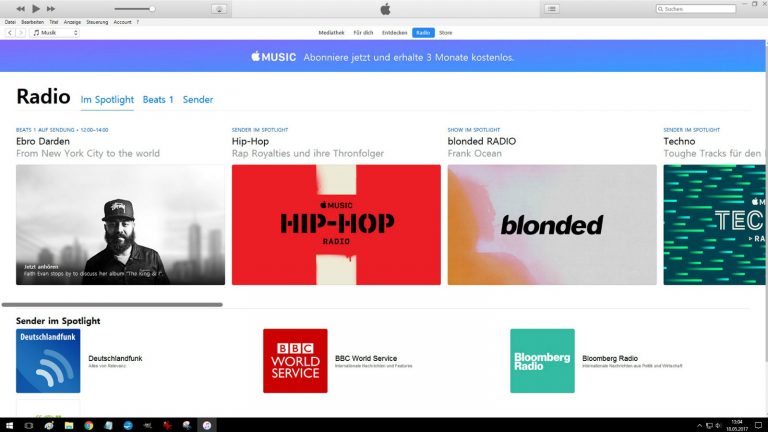Switch to the Store tab
Image resolution: width=768 pixels, height=432 pixels.
coord(445,33)
